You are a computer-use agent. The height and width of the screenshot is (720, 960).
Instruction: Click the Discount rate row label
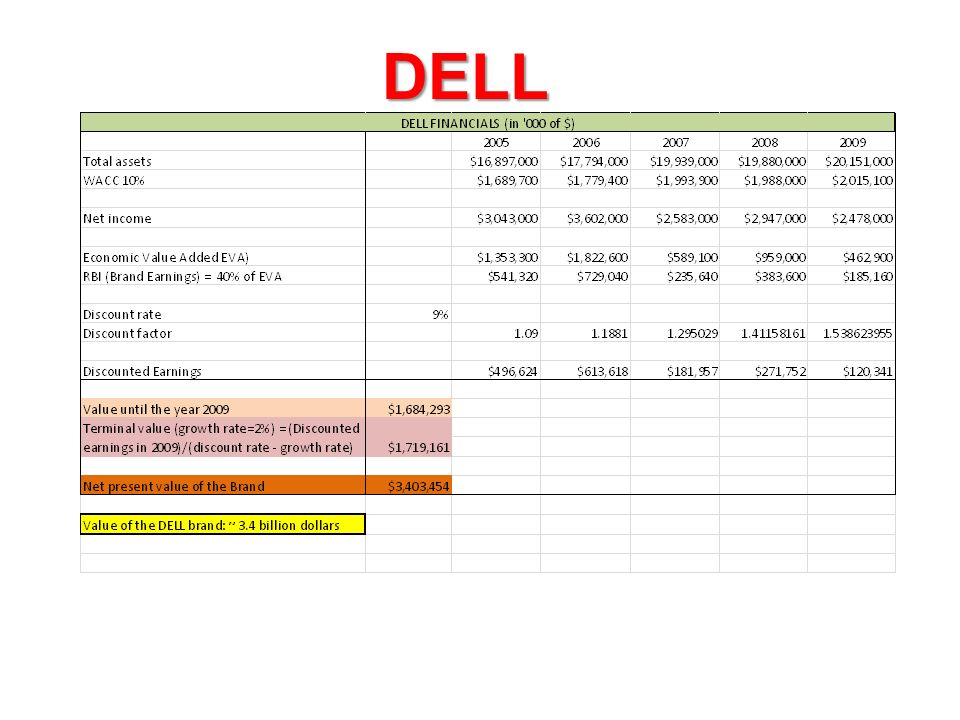tap(122, 314)
